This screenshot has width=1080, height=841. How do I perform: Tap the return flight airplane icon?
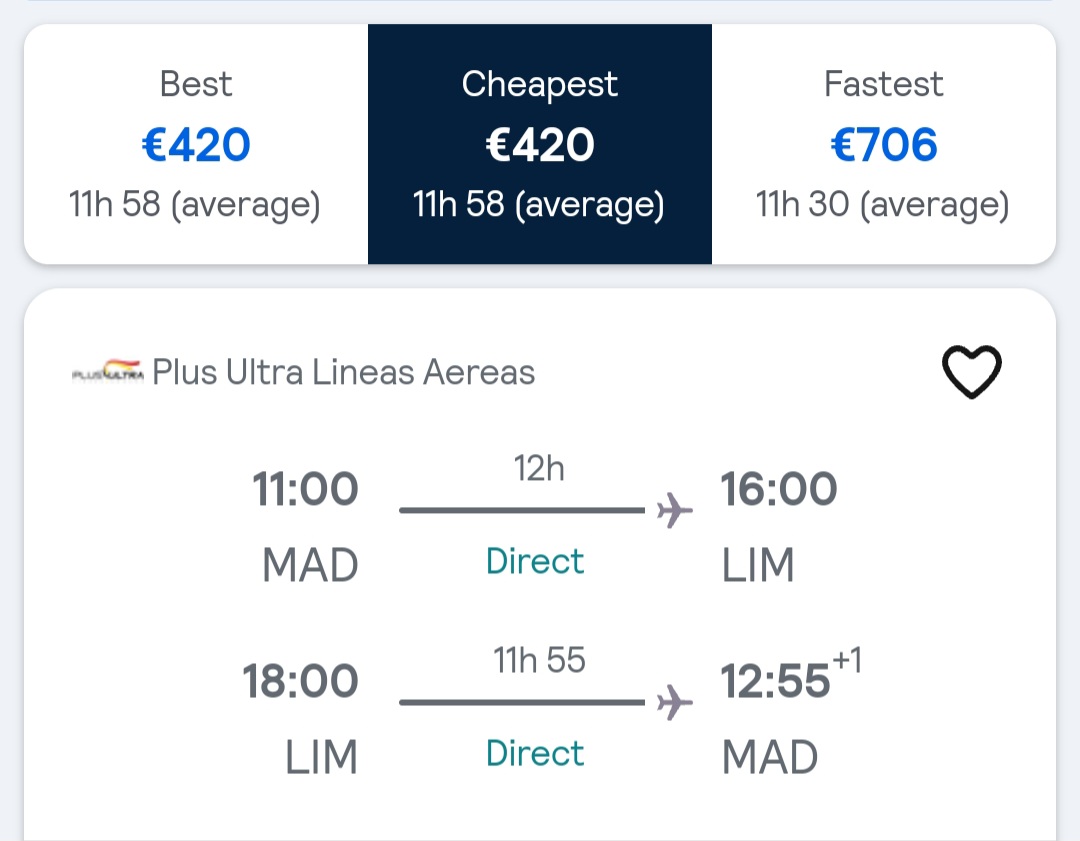(674, 703)
